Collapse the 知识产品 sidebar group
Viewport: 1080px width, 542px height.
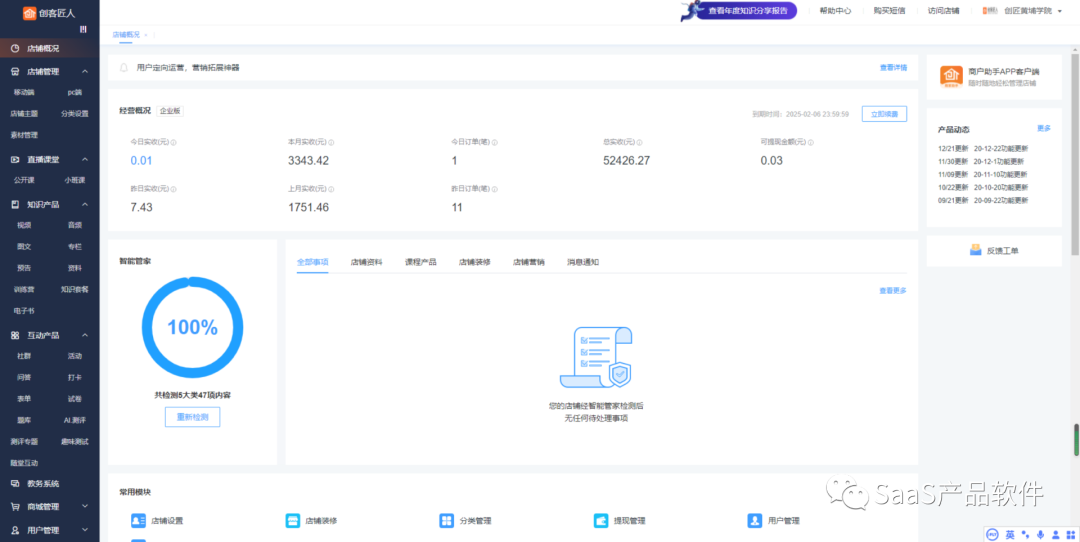click(x=84, y=204)
